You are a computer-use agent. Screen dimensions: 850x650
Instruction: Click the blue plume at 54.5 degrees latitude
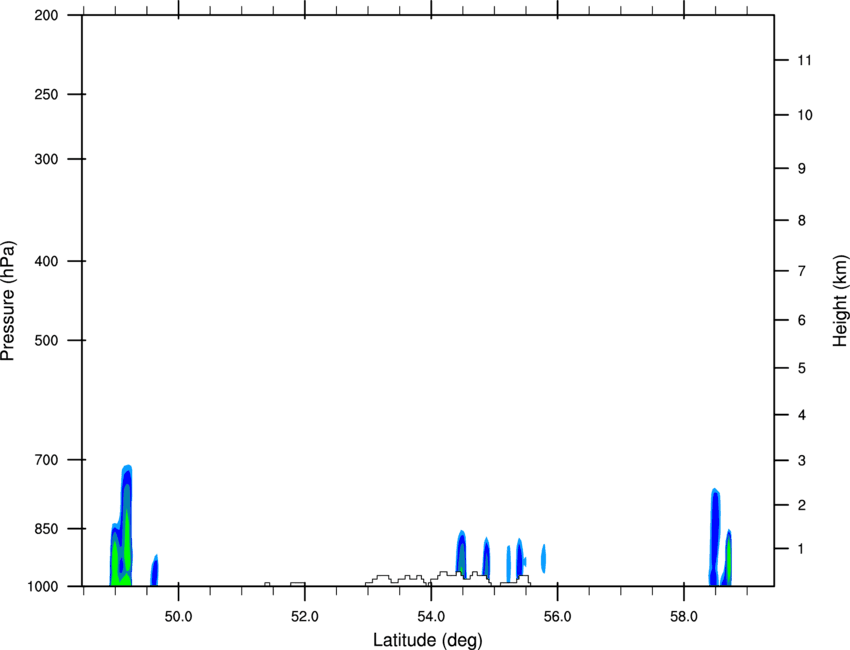tap(461, 553)
